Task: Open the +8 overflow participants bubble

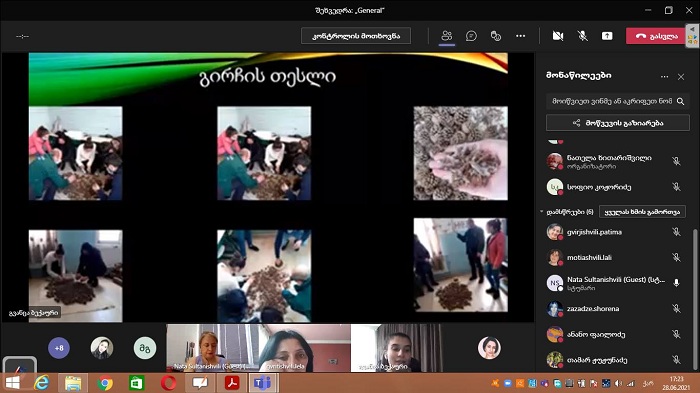Action: 59,348
